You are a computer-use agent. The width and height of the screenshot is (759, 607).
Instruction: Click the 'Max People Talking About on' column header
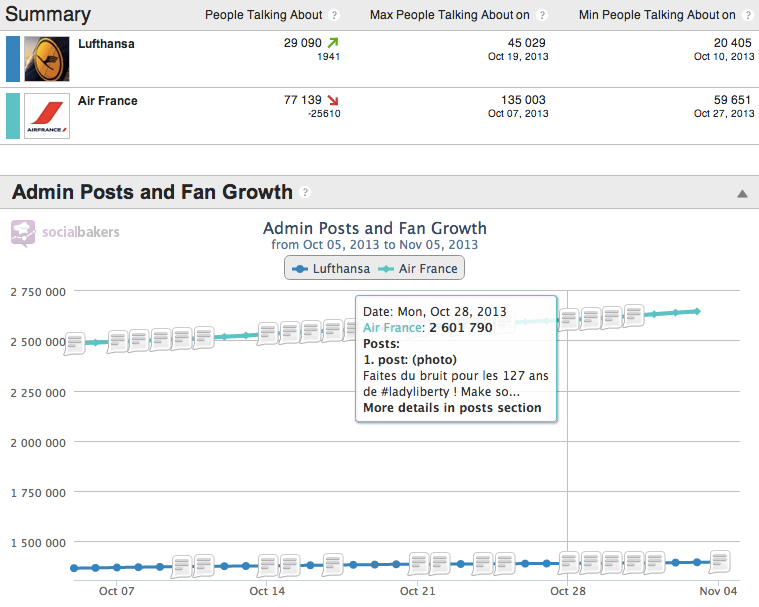[x=450, y=15]
